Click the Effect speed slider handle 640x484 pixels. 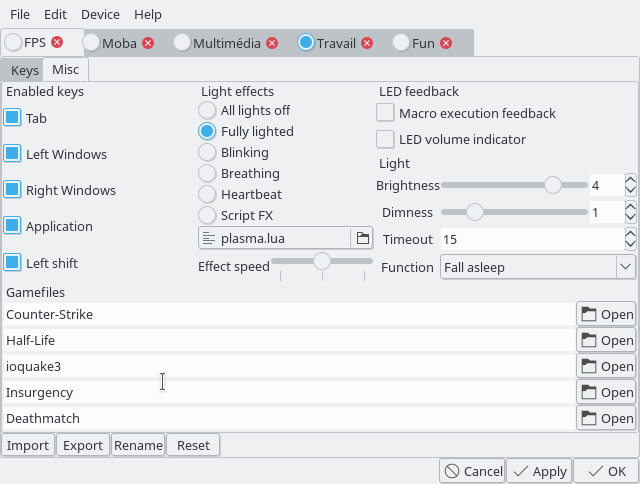[322, 261]
